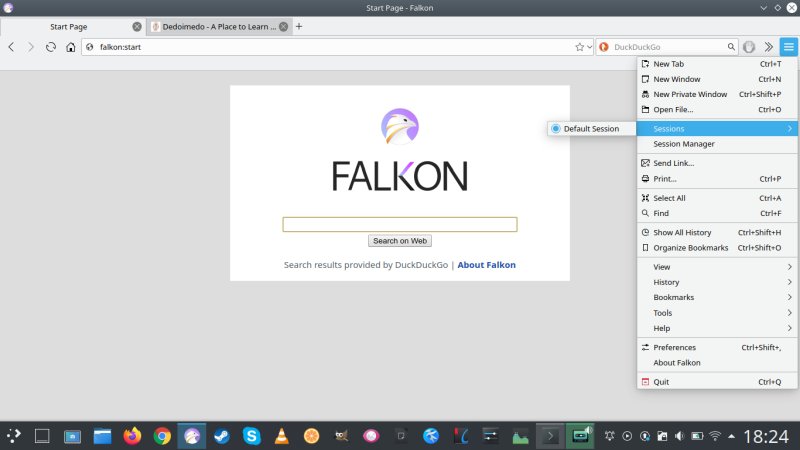Select Open File... menu entry
This screenshot has width=800, height=450.
pos(717,110)
